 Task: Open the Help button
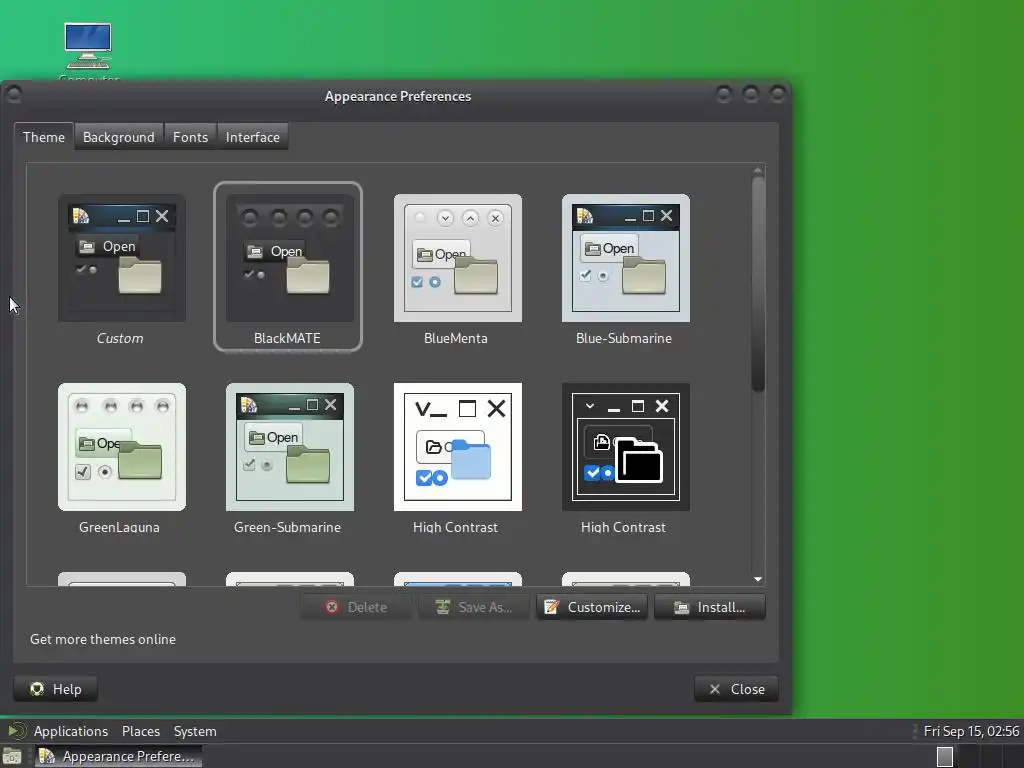[56, 689]
